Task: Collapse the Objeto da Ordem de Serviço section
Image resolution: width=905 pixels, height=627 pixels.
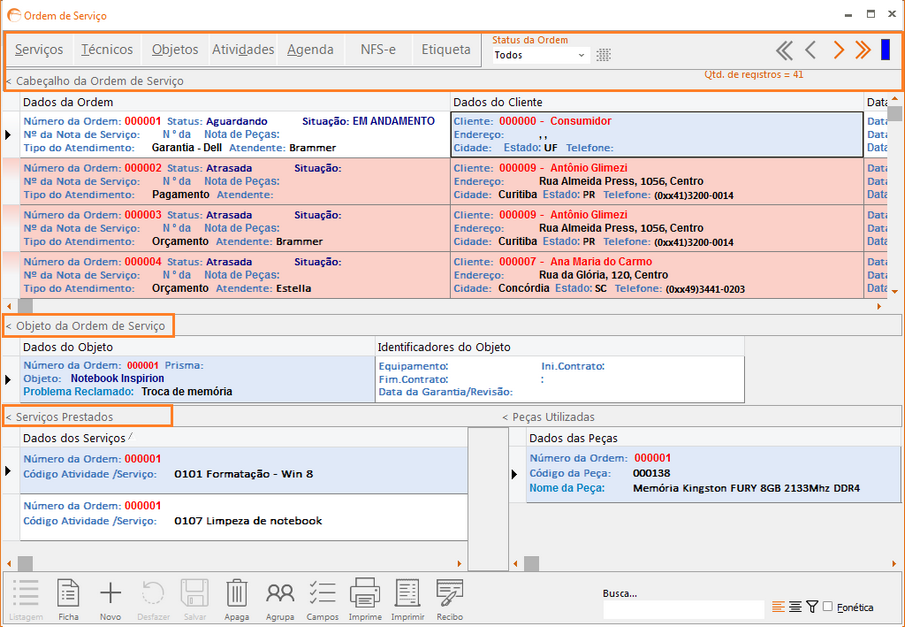Action: click(86, 326)
